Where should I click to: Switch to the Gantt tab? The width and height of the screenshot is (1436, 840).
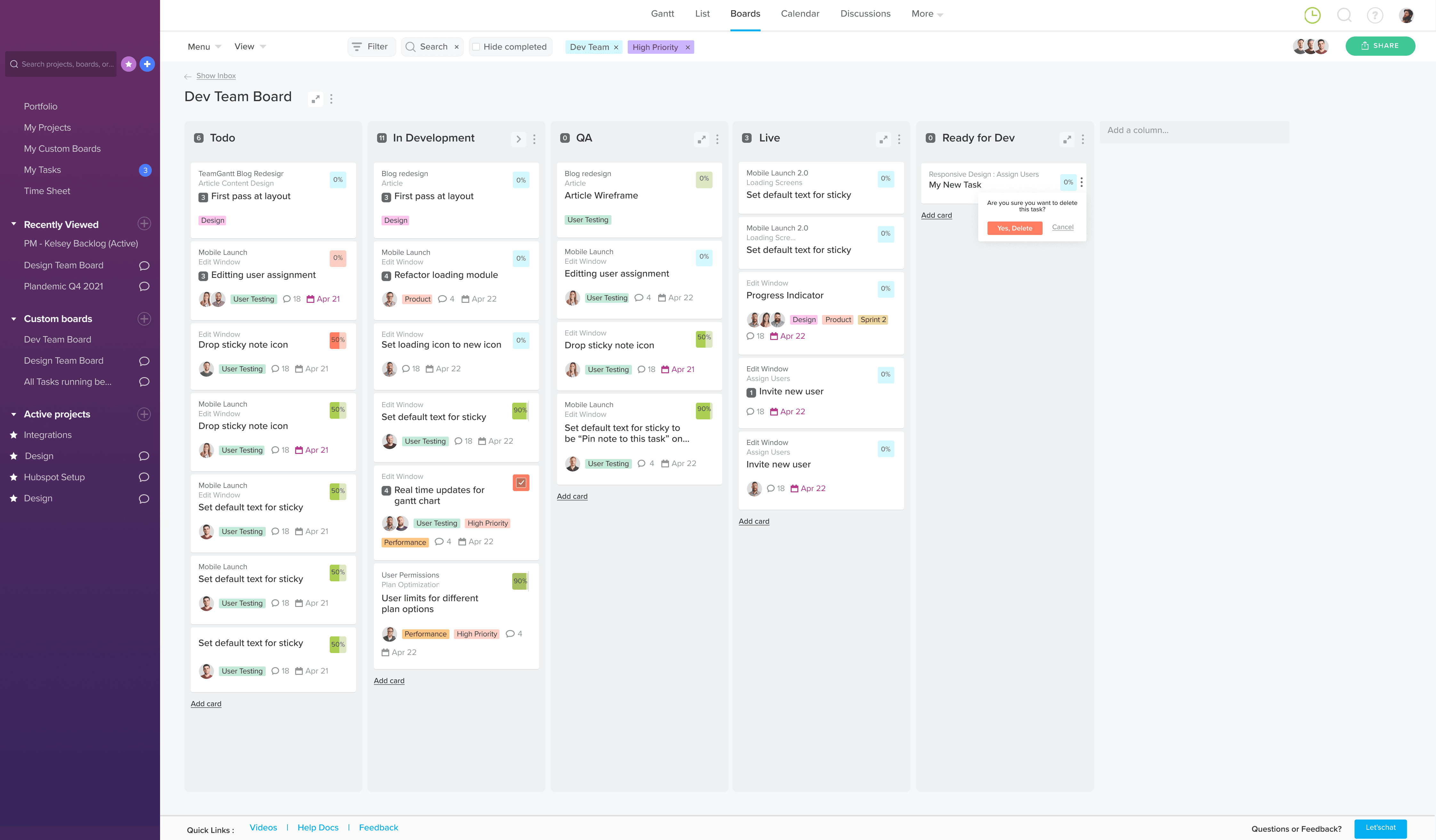(662, 14)
